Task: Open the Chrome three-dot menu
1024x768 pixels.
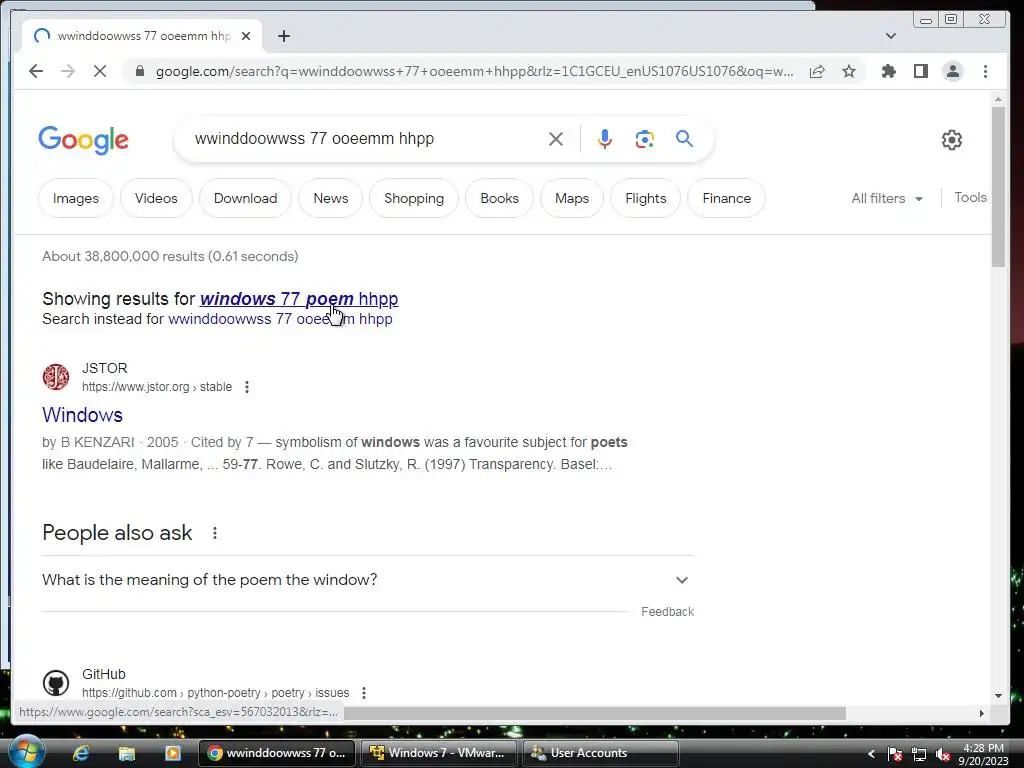Action: click(985, 71)
